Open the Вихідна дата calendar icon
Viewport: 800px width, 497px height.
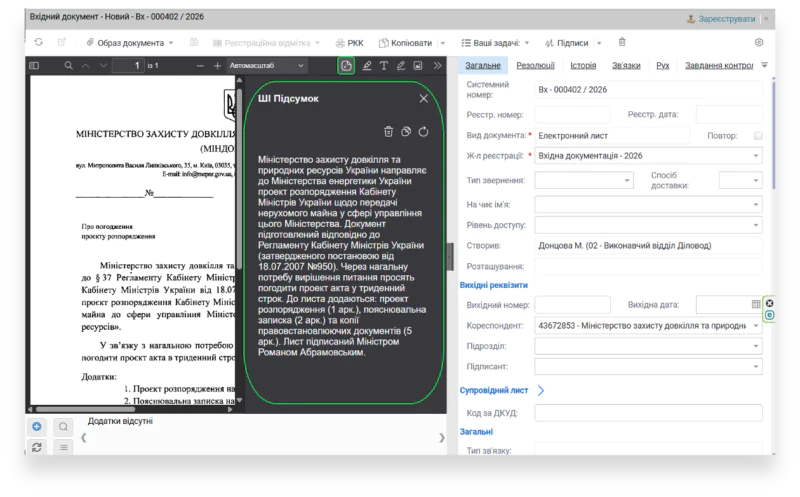coord(756,305)
